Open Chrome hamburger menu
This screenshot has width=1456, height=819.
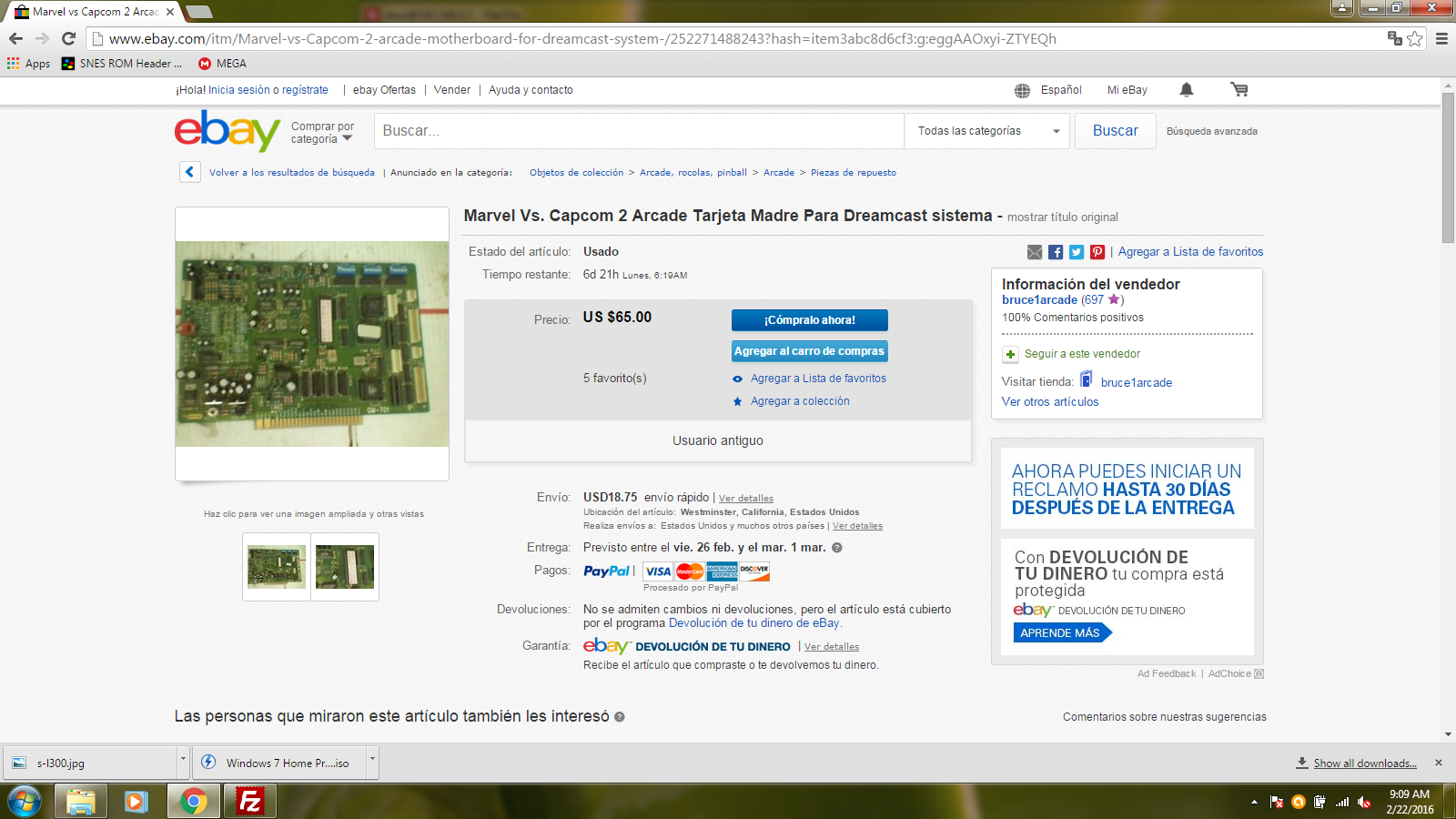[1441, 38]
